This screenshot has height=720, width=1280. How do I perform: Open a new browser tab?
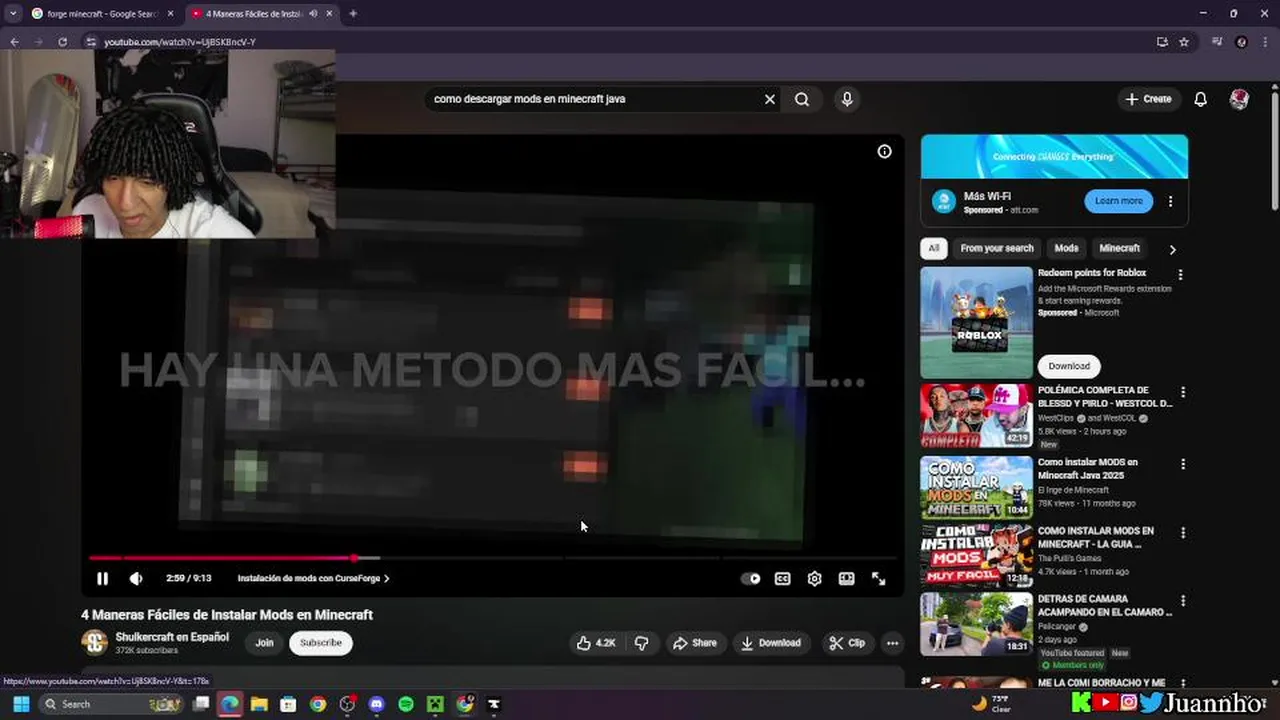pos(353,14)
